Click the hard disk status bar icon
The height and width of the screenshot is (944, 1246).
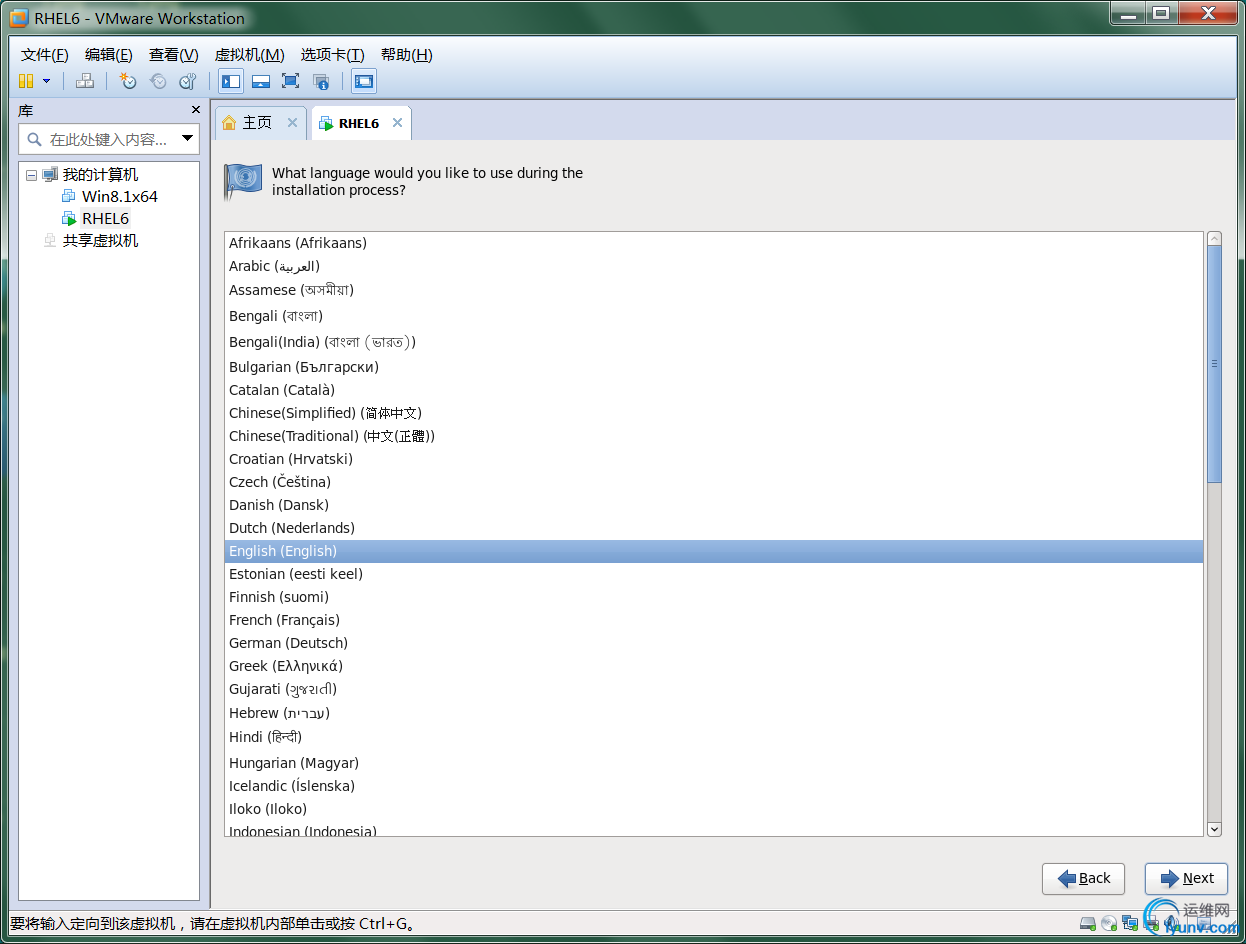(x=1088, y=923)
